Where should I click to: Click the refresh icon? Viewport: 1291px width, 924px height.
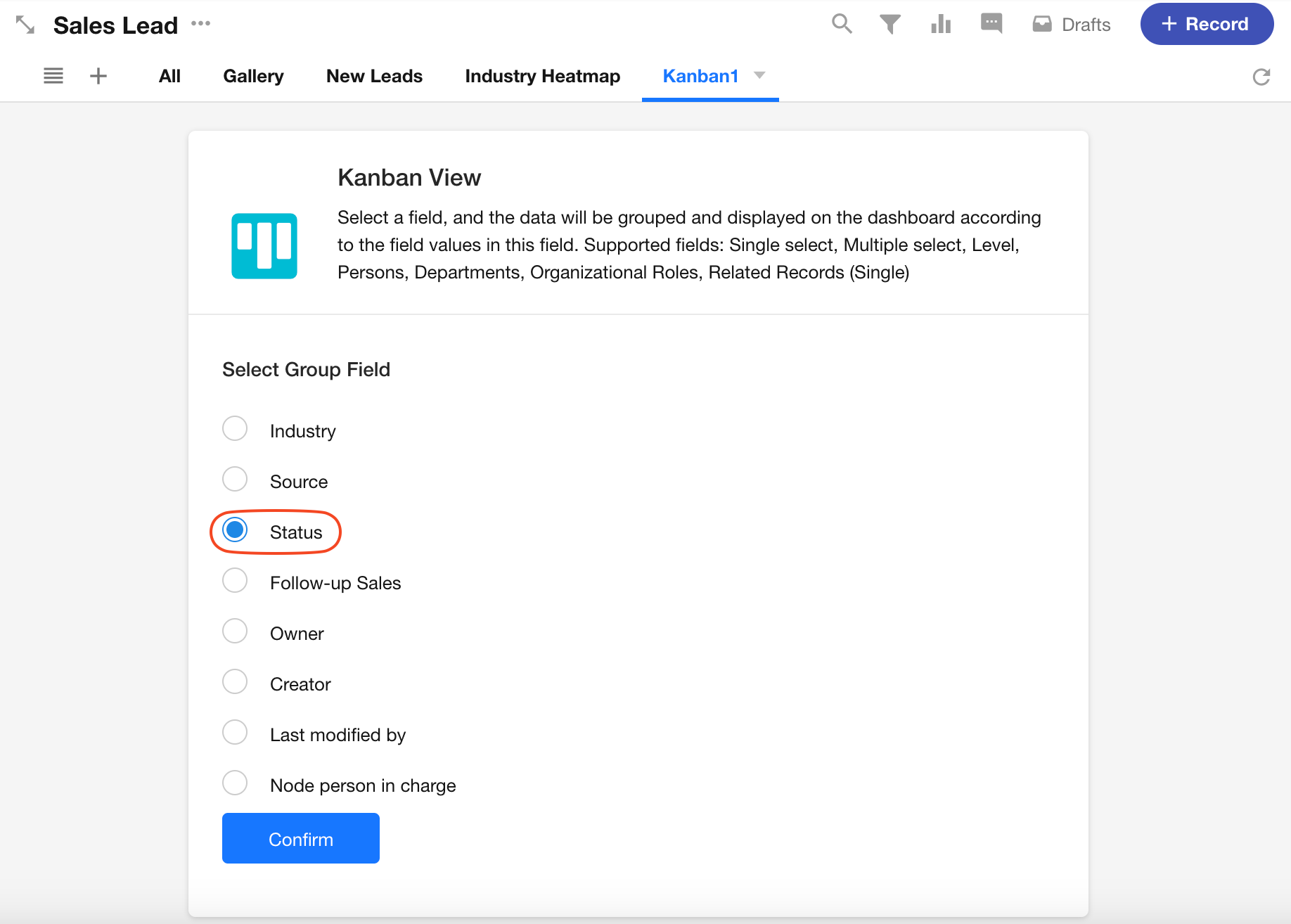1261,77
